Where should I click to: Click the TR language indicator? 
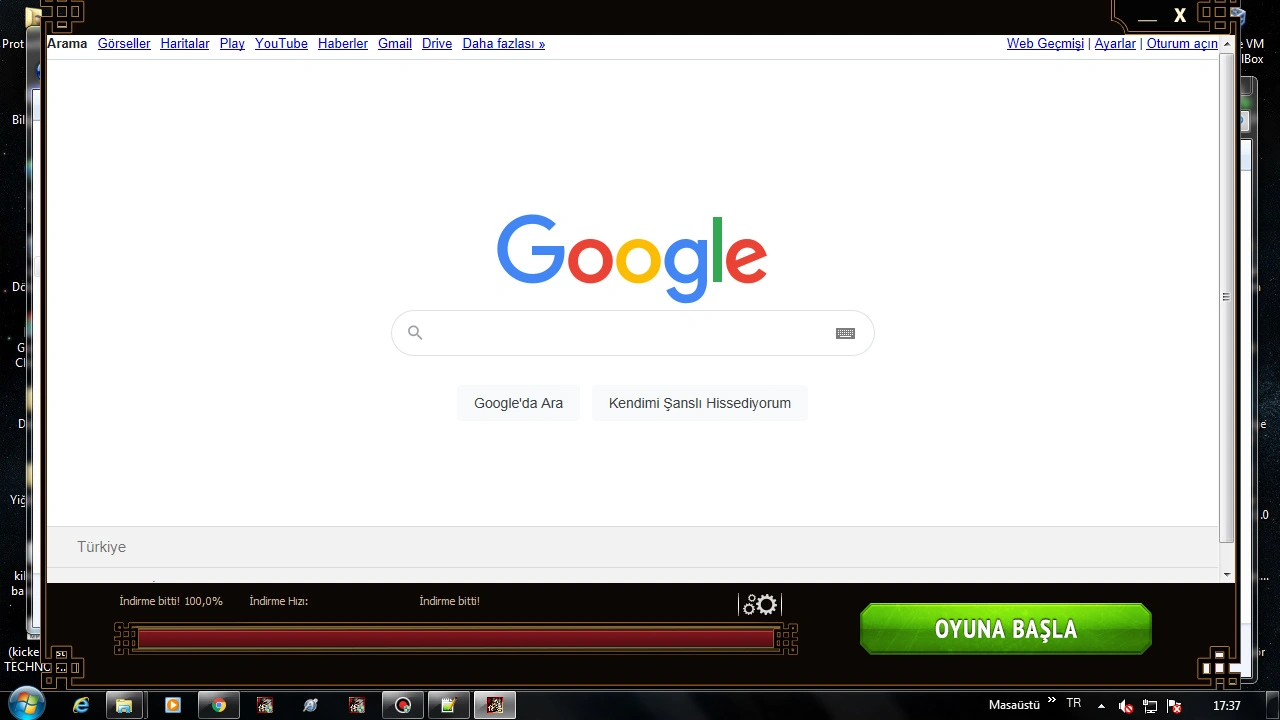pyautogui.click(x=1074, y=704)
